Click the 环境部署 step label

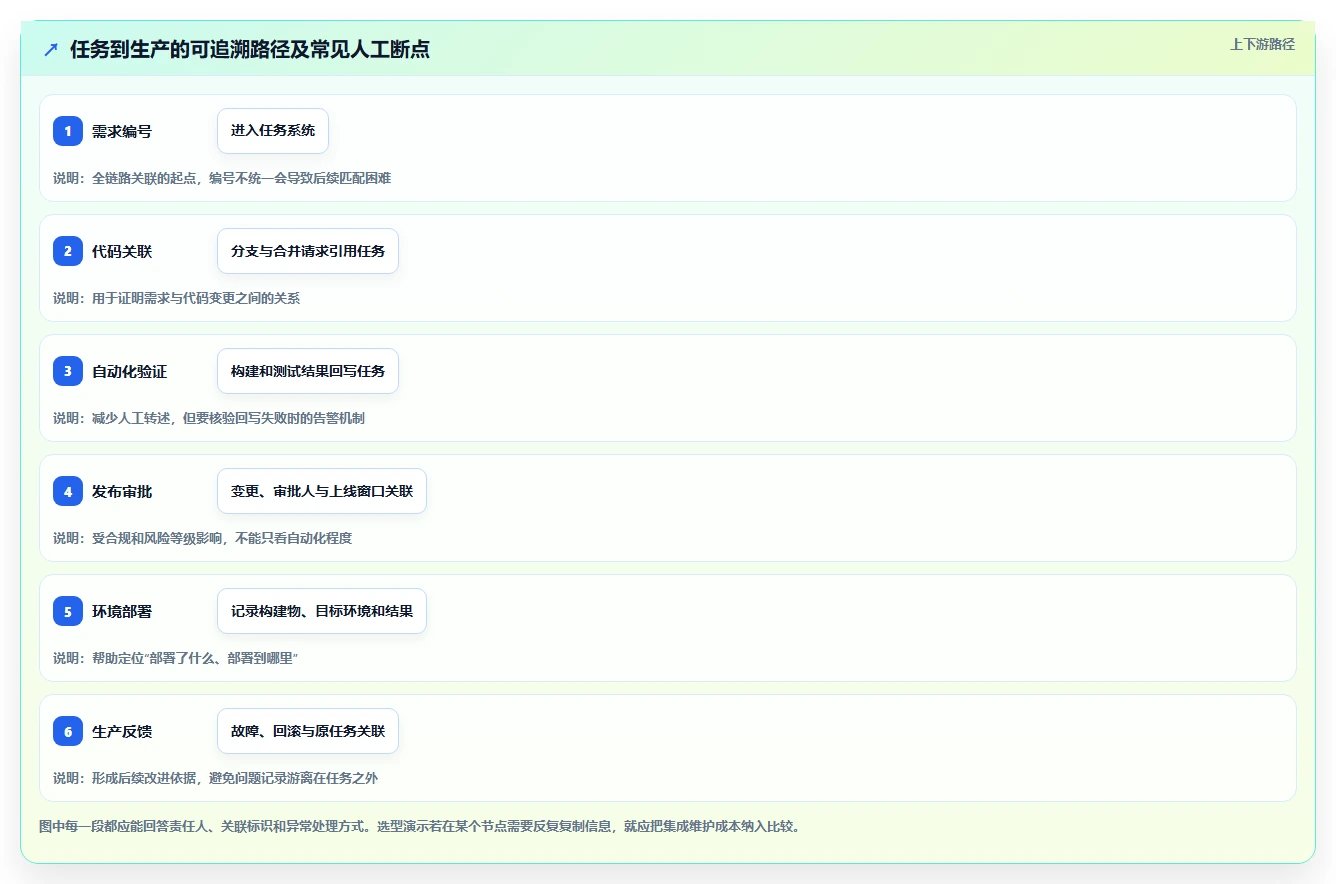(122, 611)
